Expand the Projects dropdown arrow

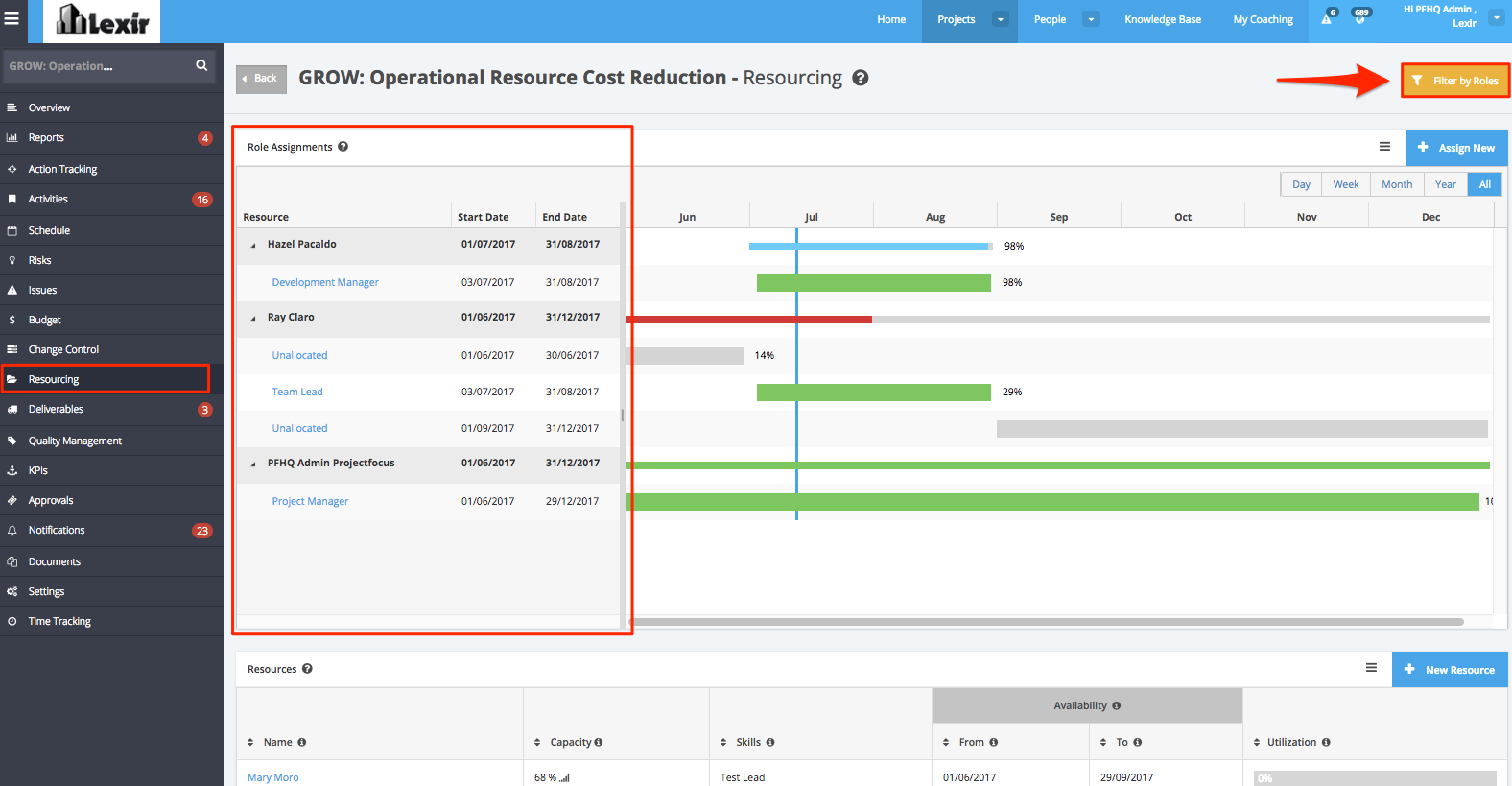1000,19
